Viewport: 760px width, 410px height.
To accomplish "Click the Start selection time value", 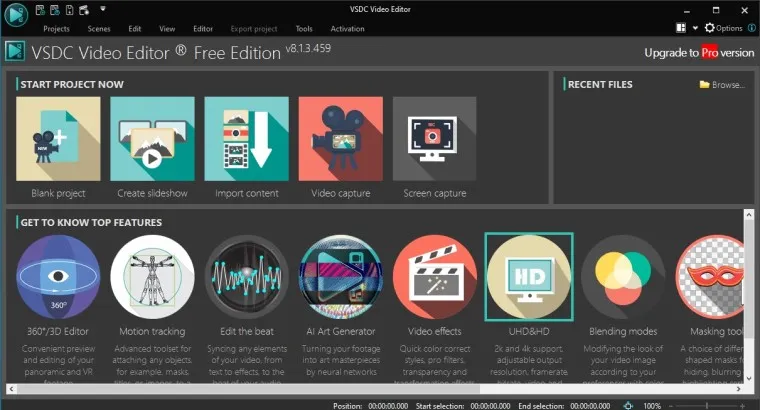I will [490, 406].
